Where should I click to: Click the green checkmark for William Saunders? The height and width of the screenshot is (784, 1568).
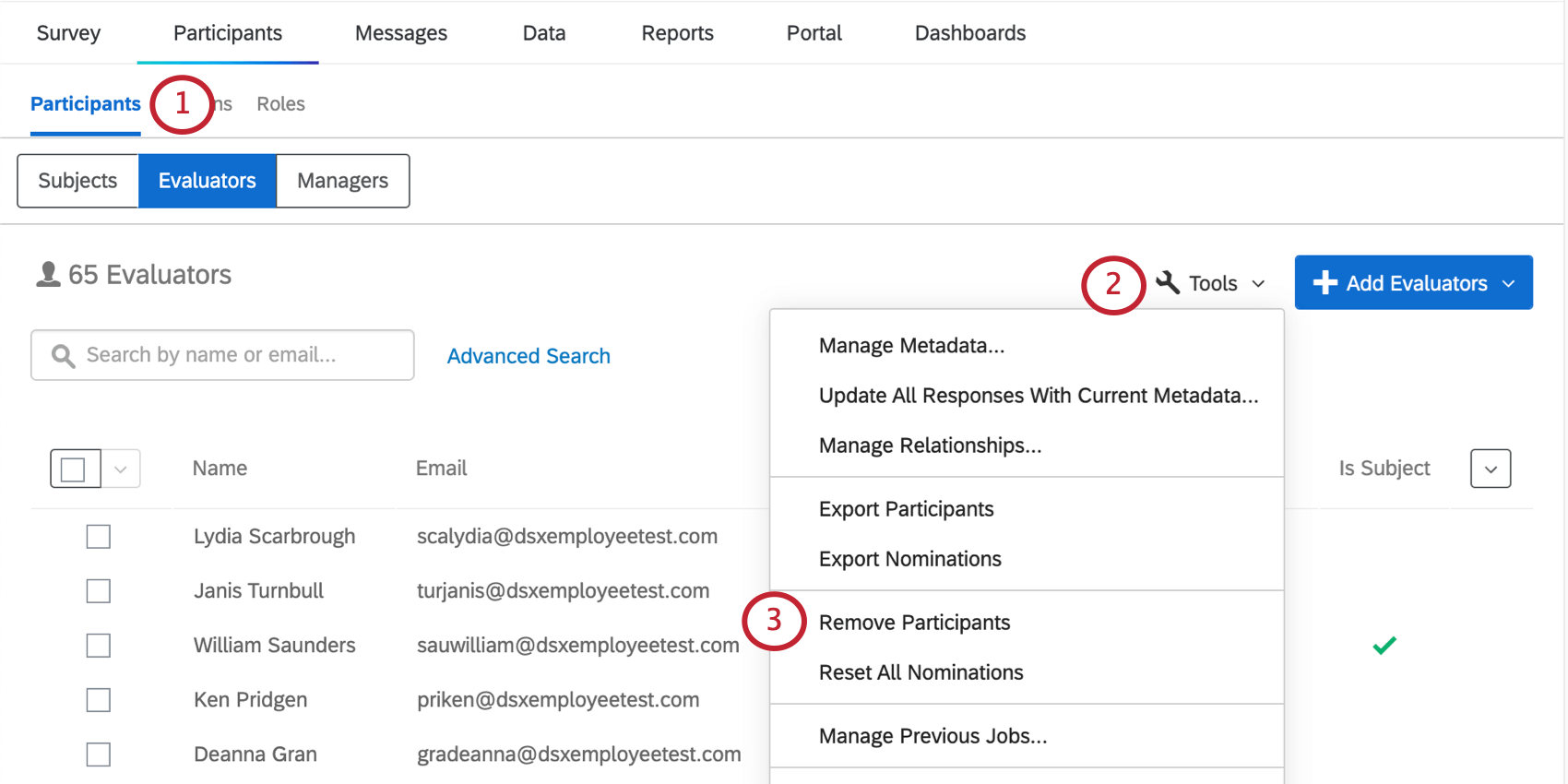(1384, 646)
